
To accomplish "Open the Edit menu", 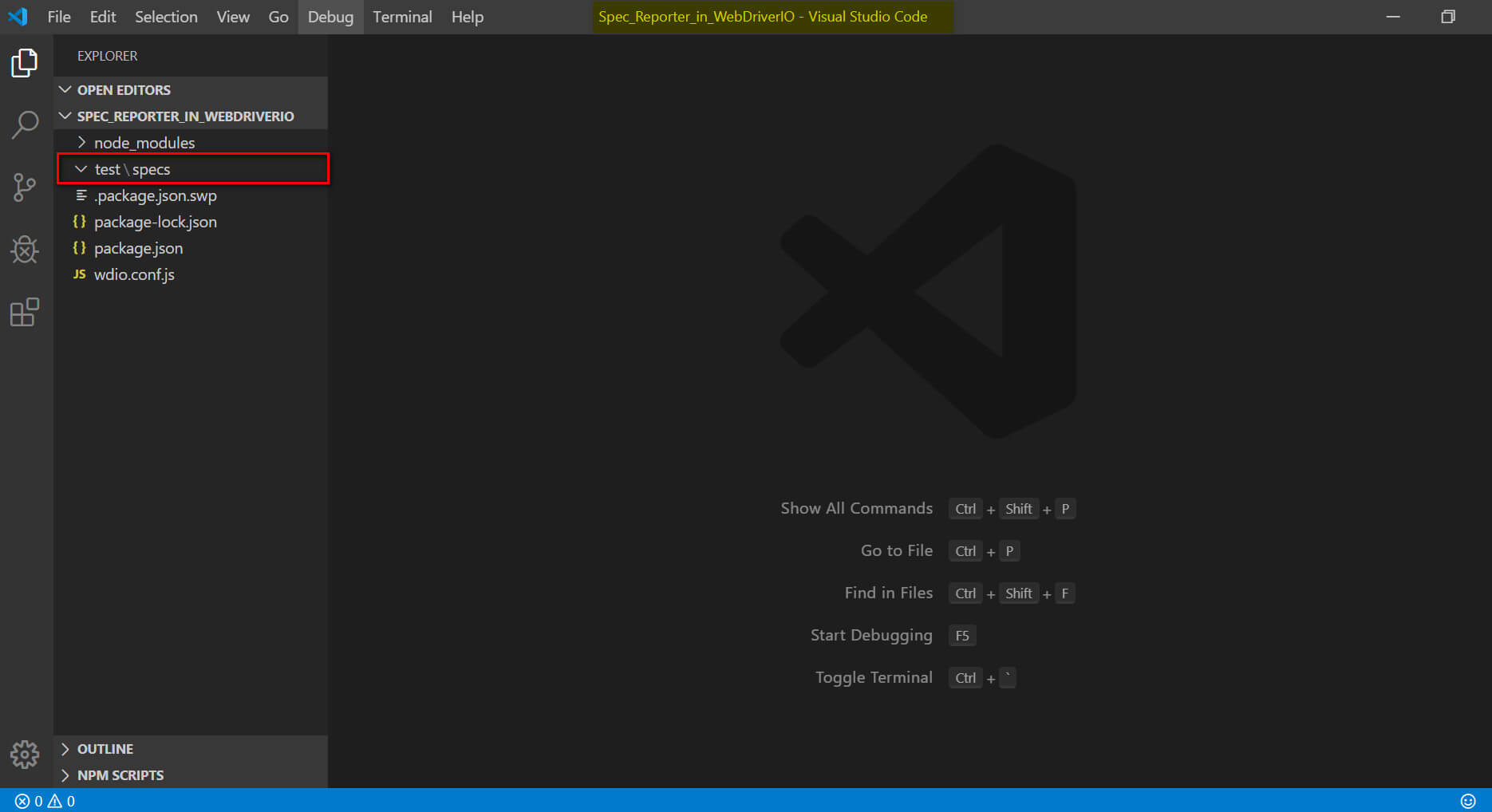I will coord(103,17).
